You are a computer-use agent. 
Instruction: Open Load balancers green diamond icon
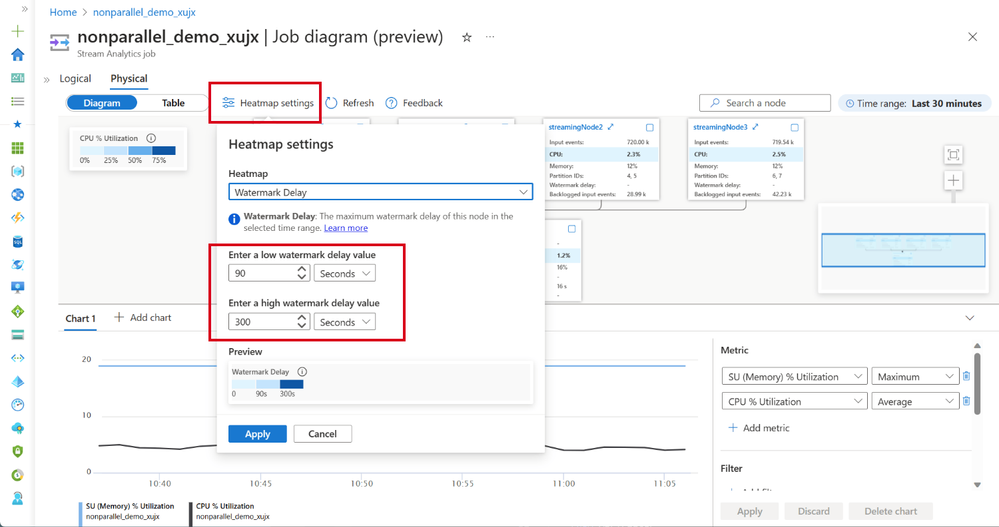(18, 312)
